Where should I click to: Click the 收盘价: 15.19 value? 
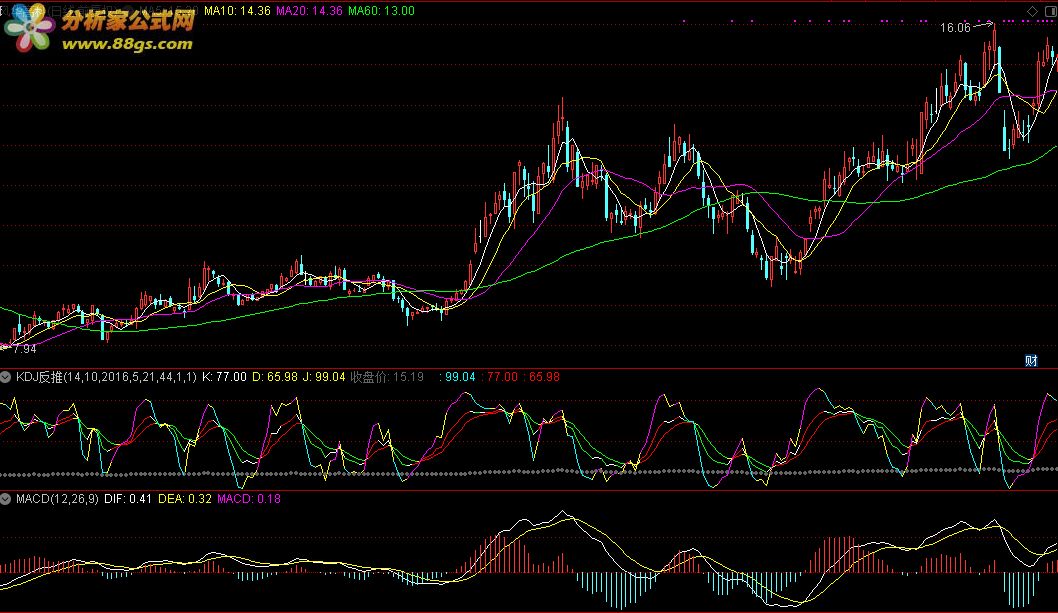pos(387,377)
